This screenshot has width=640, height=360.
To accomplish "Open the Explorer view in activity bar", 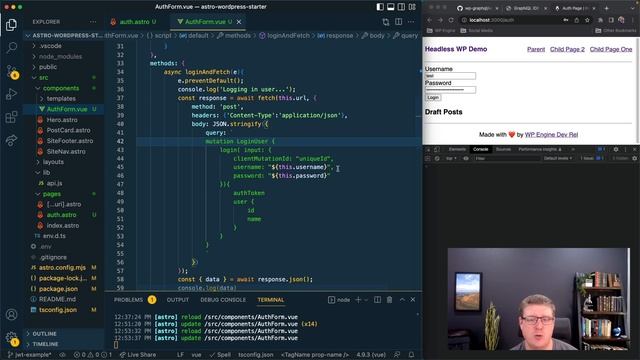I will (11, 25).
